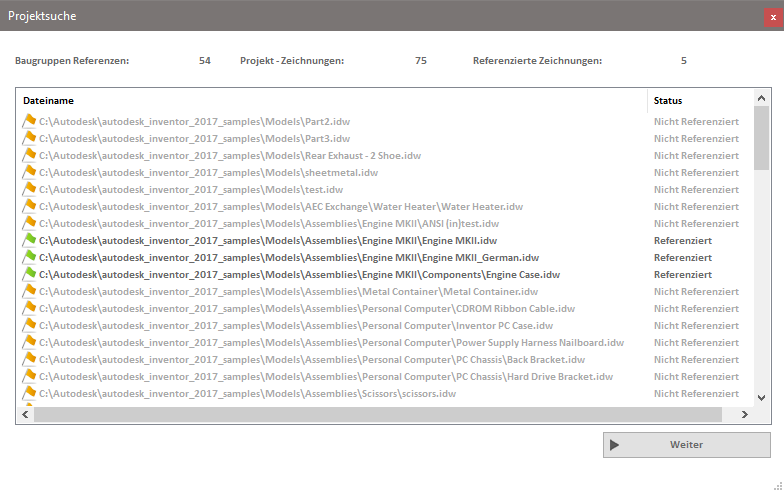The width and height of the screenshot is (784, 492).
Task: Click the flag icon for CDROM Ribbon Cable.idw
Action: (30, 308)
